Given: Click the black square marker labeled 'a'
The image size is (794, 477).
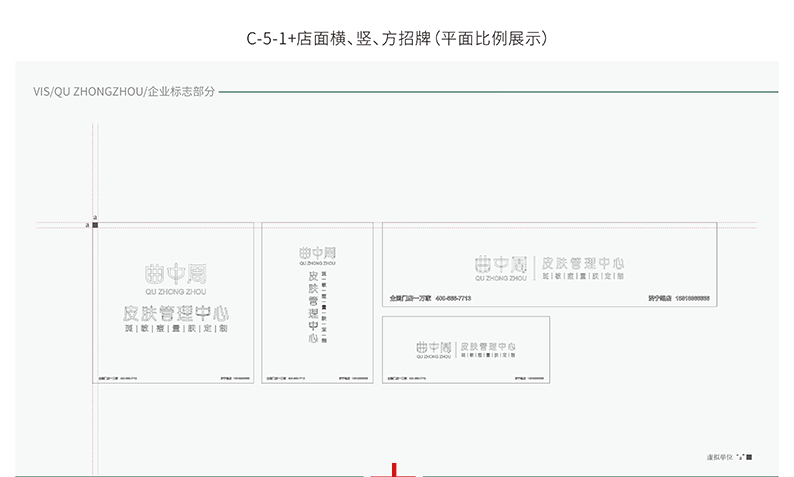Looking at the screenshot, I should pos(96,225).
